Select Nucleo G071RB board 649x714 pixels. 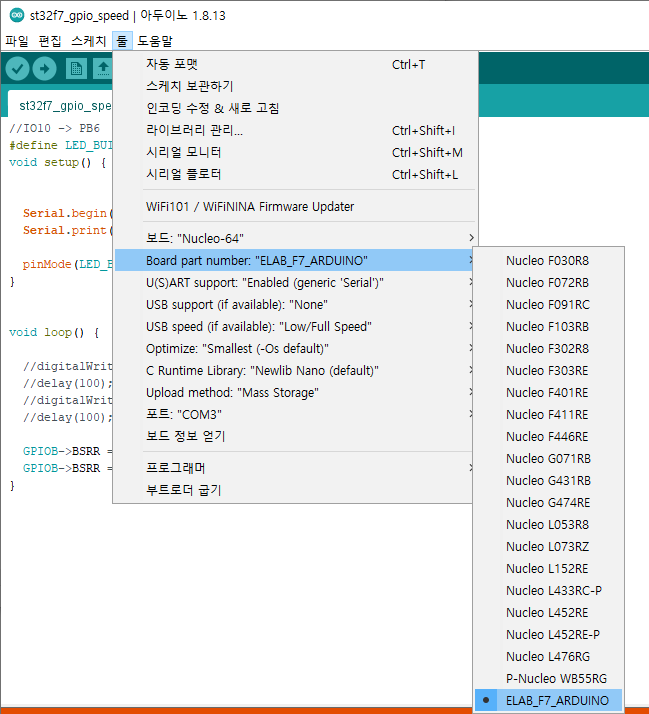click(548, 459)
